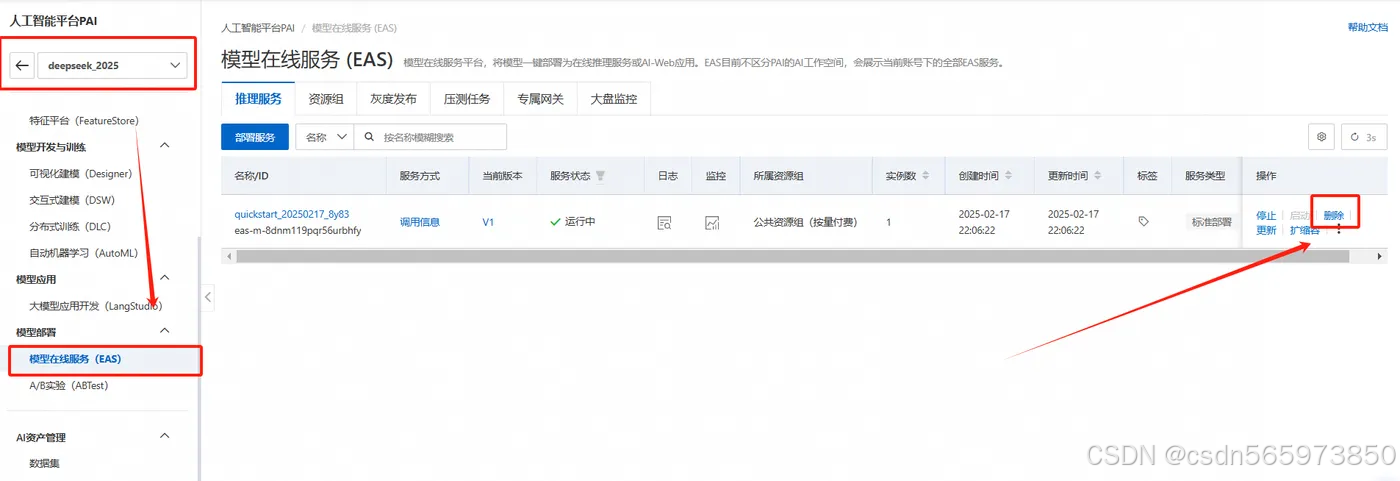Collapse the 模型开发与训练 section
Viewport: 1400px width, 481px height.
click(165, 146)
